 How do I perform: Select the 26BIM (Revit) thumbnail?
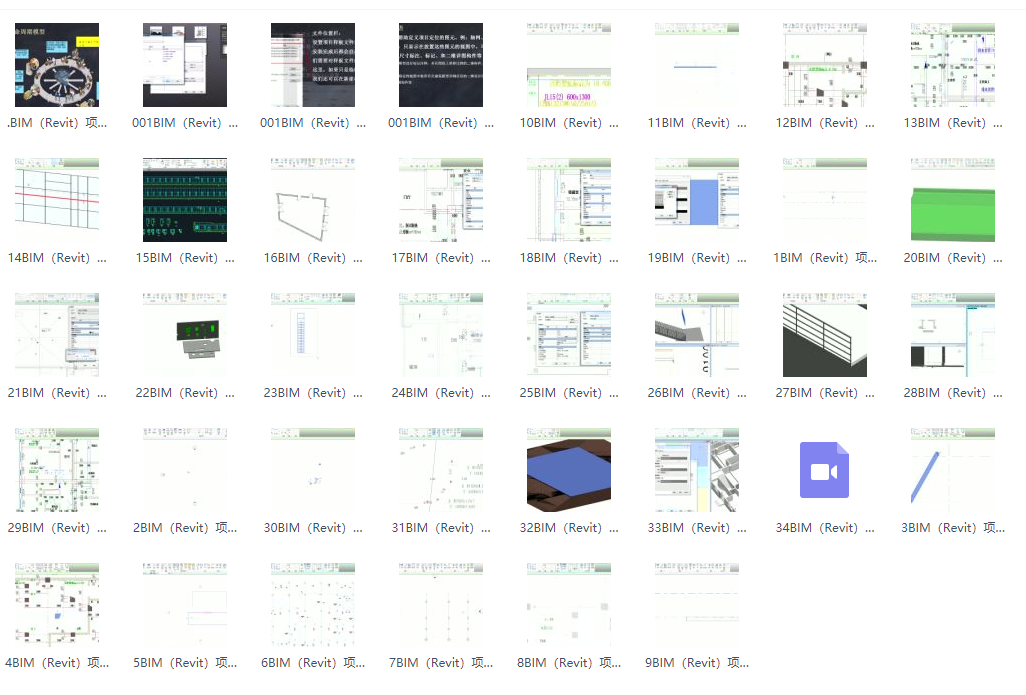point(697,334)
